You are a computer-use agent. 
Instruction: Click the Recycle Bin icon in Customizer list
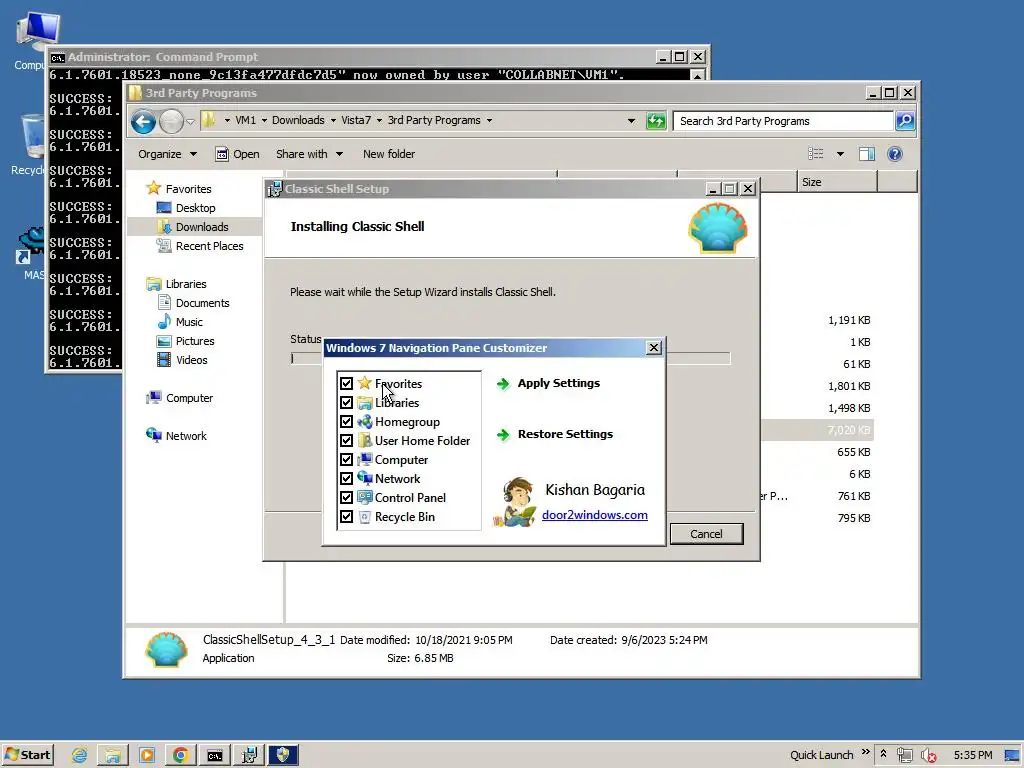coord(364,517)
